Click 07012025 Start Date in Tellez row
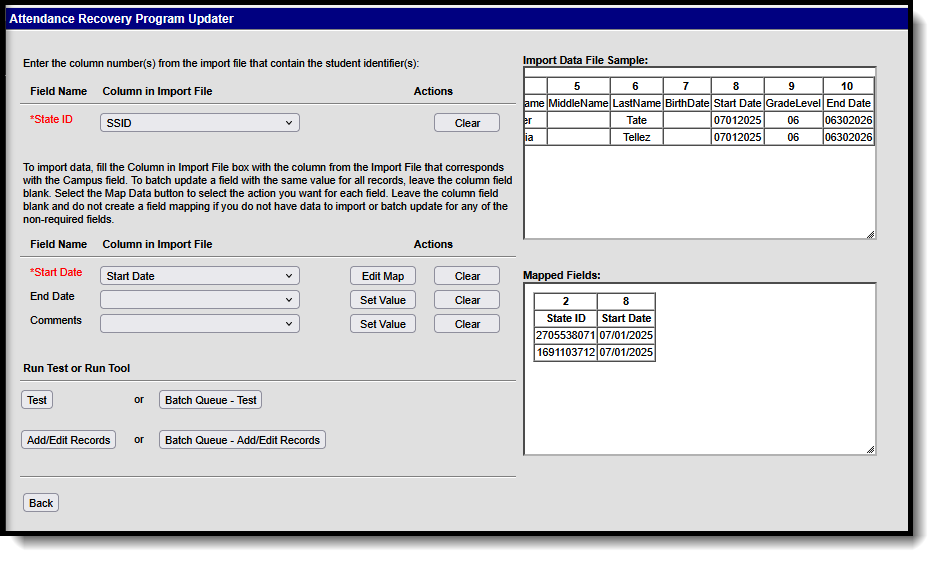This screenshot has width=938, height=561. pos(737,137)
